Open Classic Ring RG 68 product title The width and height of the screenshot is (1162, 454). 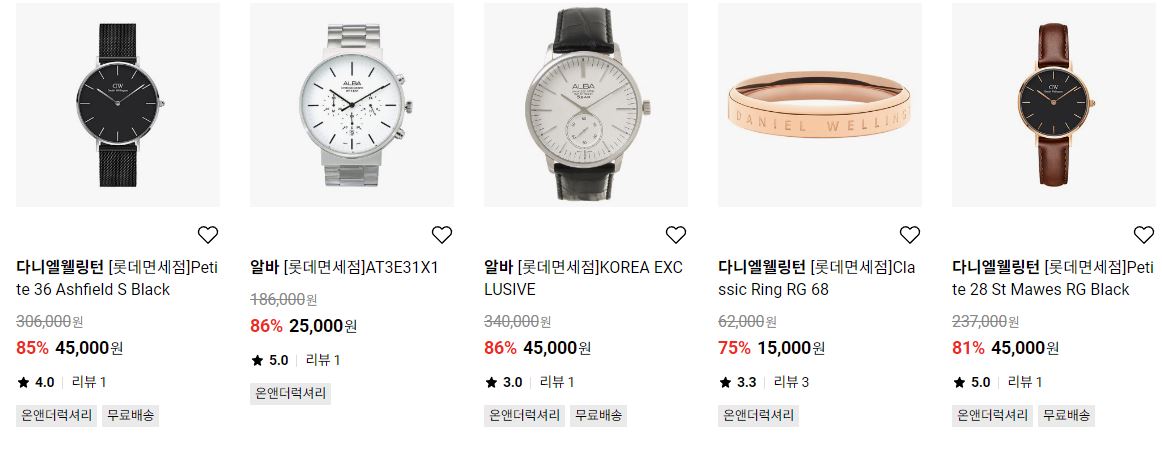pos(817,278)
